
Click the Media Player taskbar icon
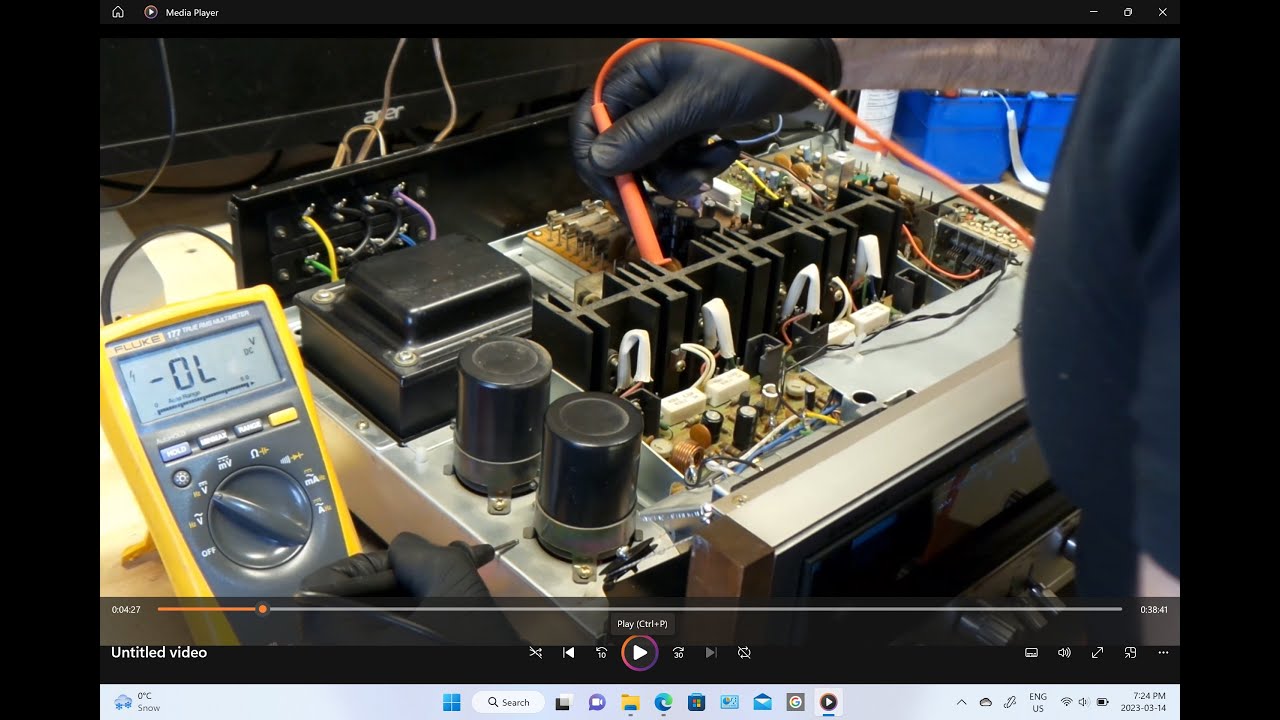click(x=828, y=702)
